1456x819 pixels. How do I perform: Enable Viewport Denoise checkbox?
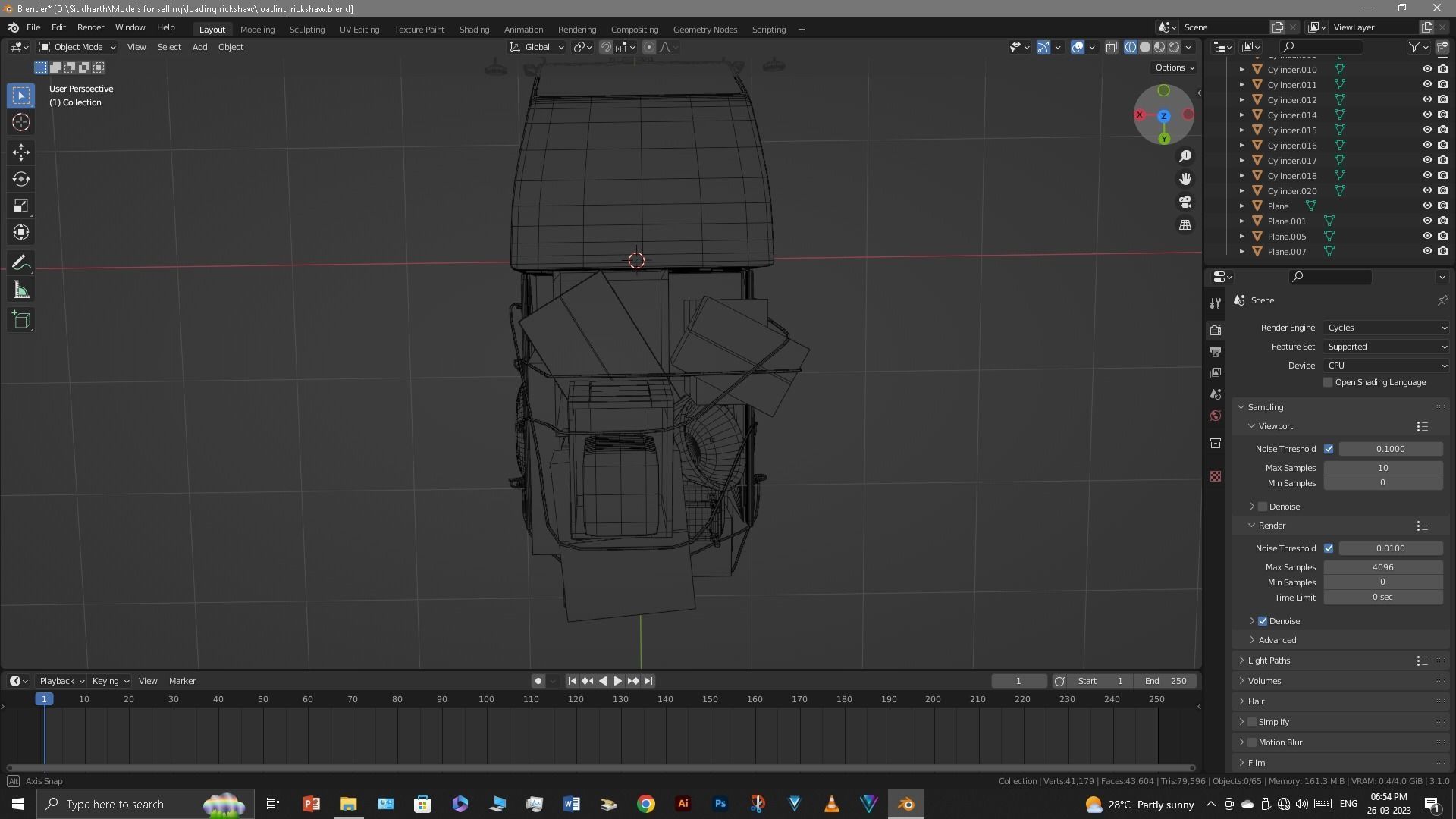pyautogui.click(x=1263, y=507)
